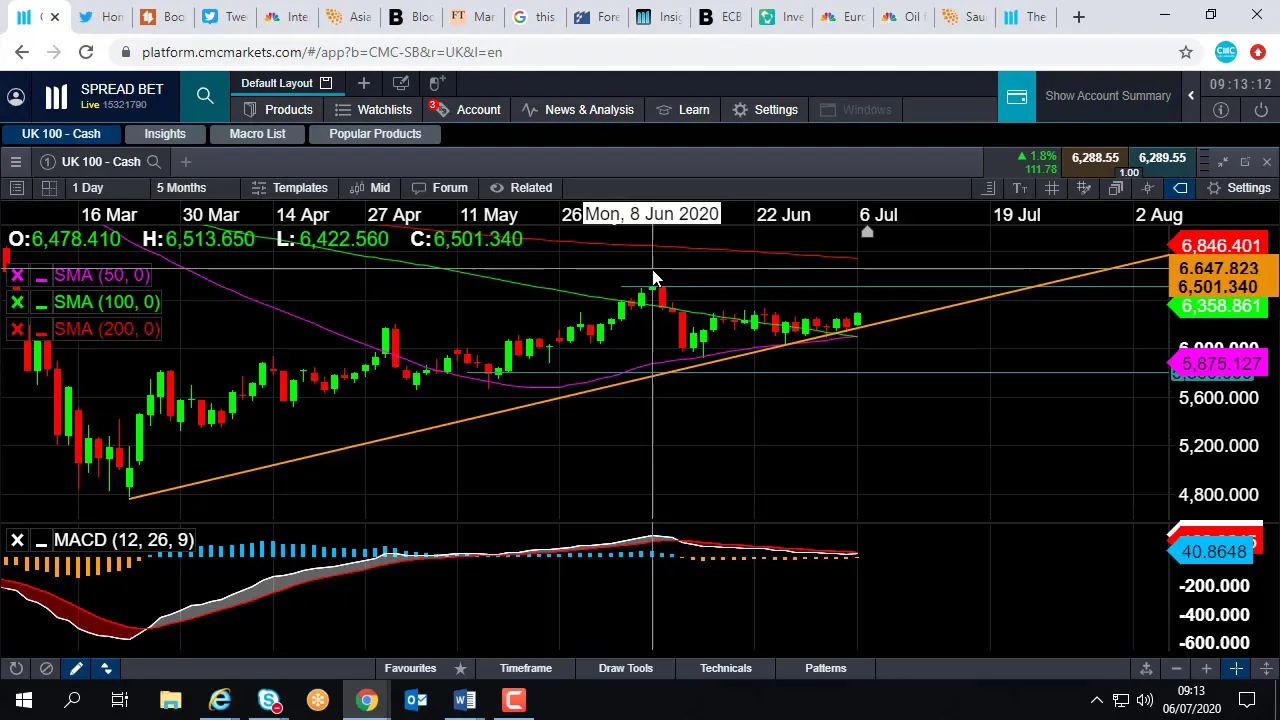This screenshot has width=1280, height=720.
Task: Click the stacked windows overlay icon
Action: pyautogui.click(x=1116, y=188)
